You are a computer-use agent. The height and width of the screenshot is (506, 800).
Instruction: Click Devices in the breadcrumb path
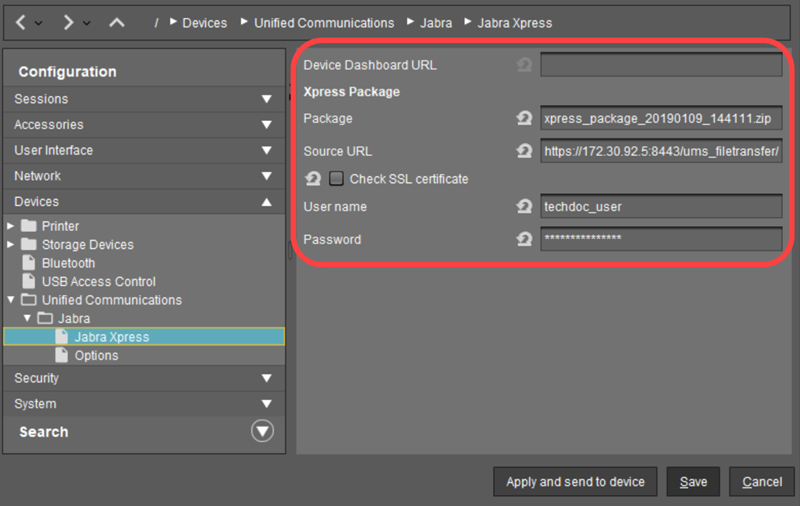[x=204, y=23]
